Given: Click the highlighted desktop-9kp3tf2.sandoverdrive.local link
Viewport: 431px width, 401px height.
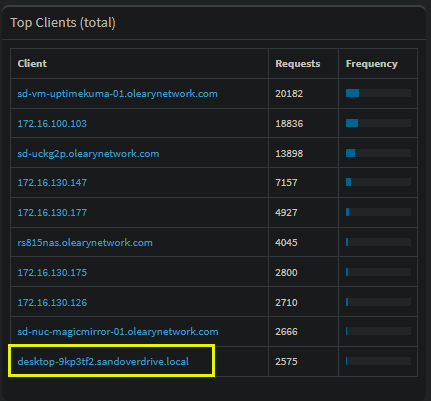Looking at the screenshot, I should tap(103, 362).
